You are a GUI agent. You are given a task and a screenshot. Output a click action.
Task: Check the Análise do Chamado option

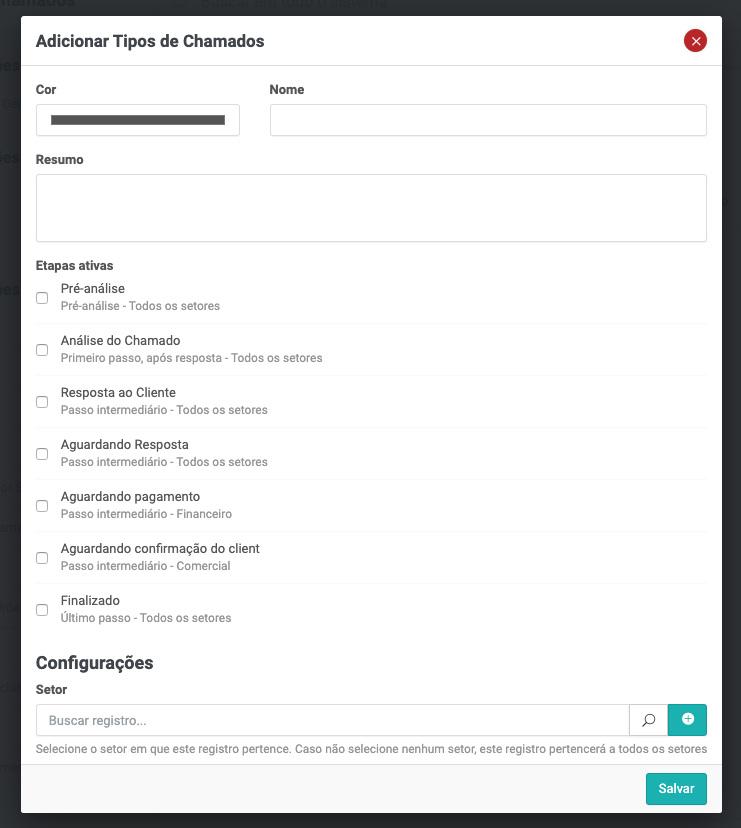(42, 350)
